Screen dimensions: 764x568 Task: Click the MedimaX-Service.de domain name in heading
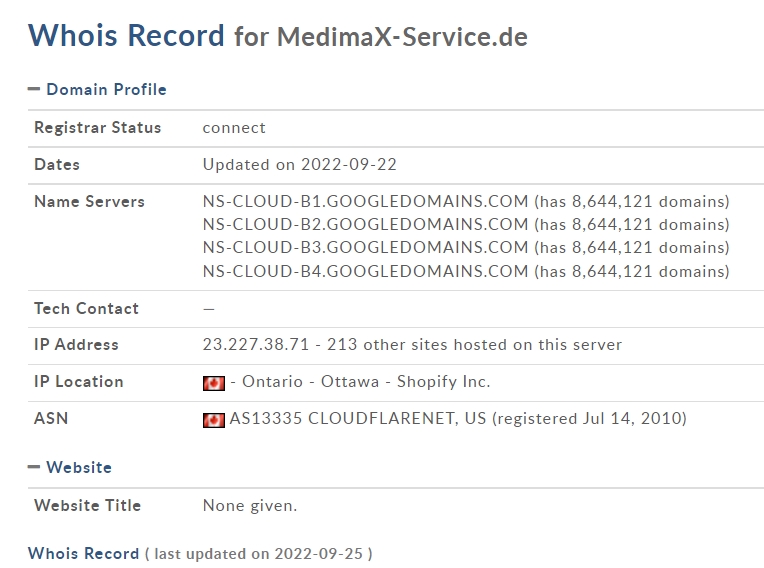point(402,37)
